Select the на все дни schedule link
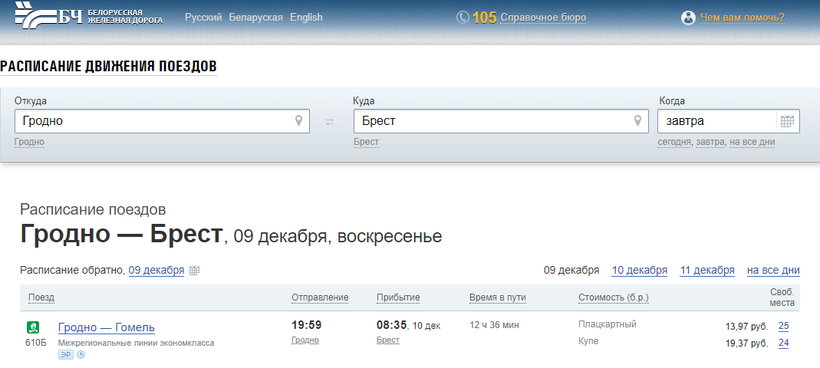 773,270
